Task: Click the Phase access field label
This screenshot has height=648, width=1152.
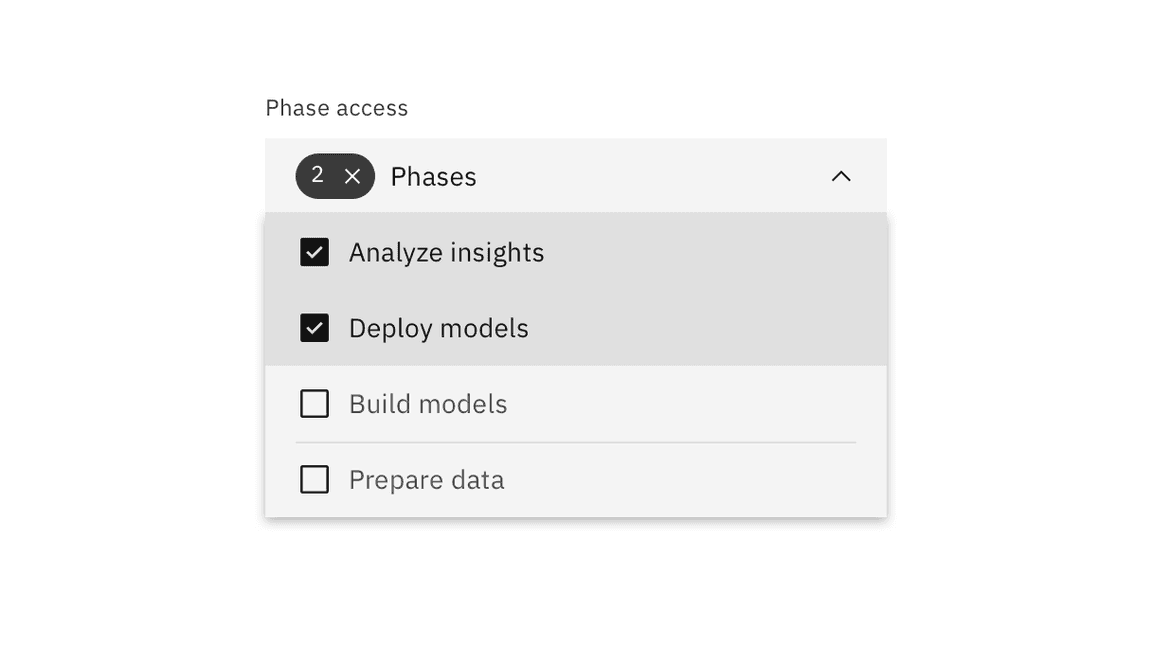Action: coord(337,108)
